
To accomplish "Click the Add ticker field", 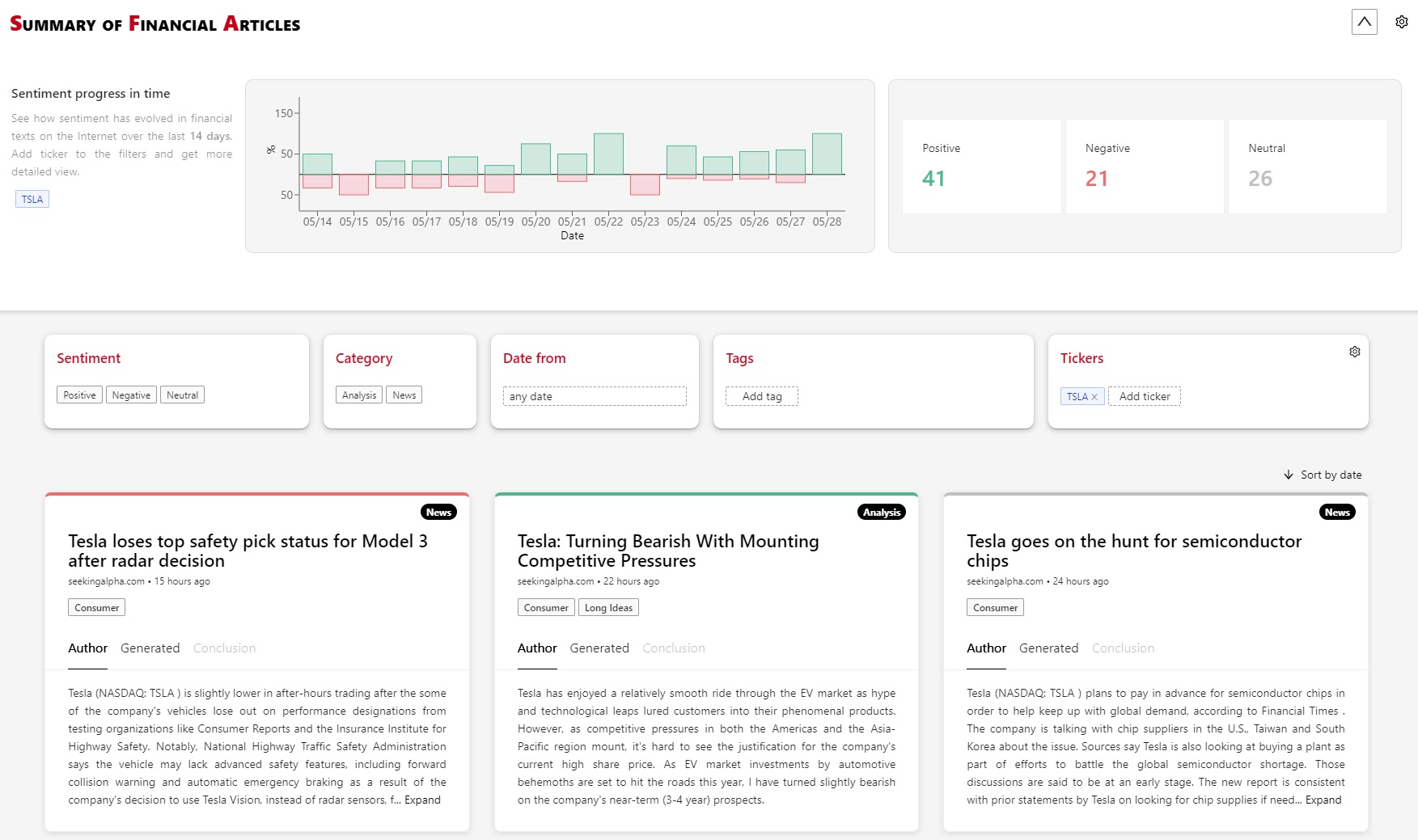I will (x=1145, y=396).
